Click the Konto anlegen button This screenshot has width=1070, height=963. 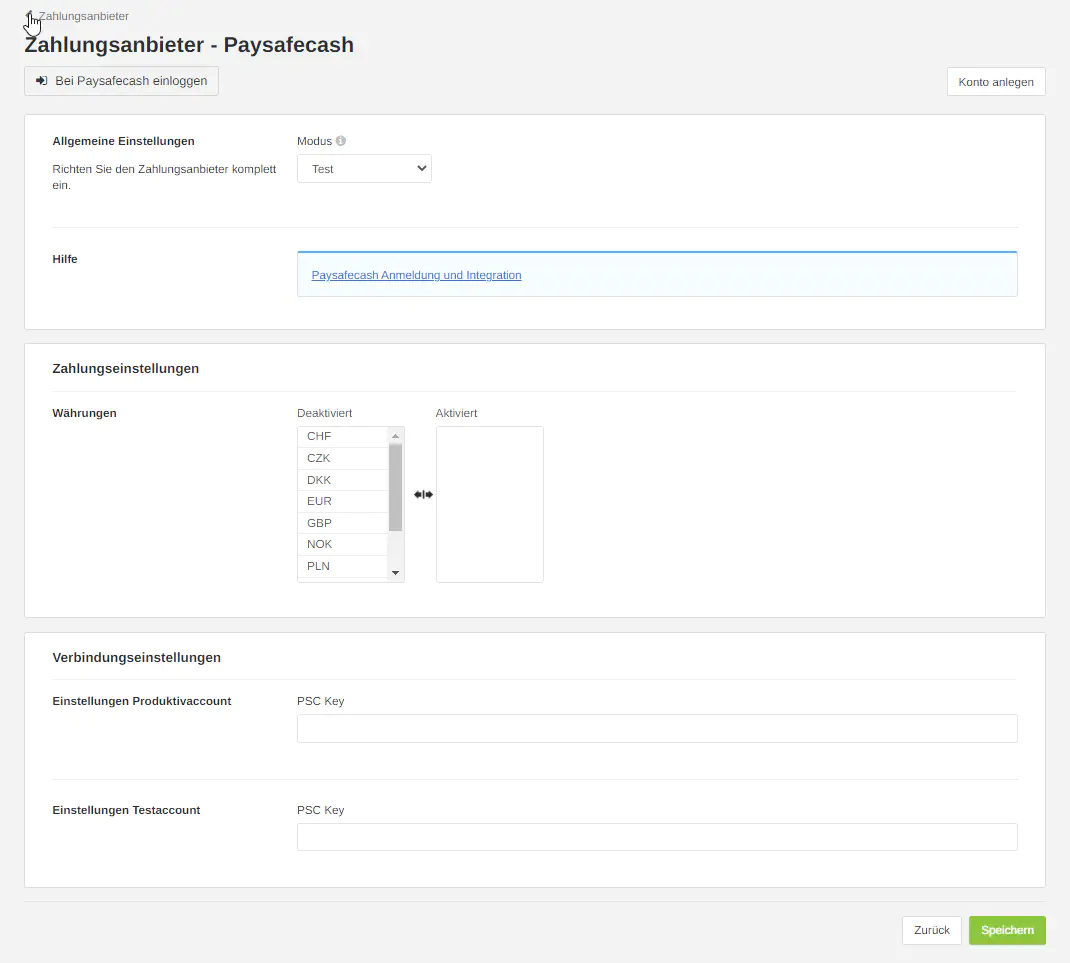click(x=995, y=82)
